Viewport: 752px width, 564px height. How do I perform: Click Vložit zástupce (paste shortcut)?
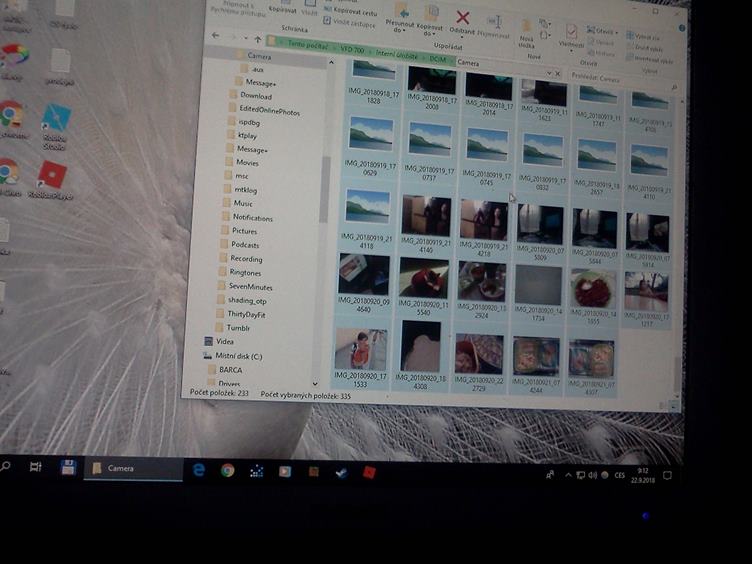[x=349, y=22]
